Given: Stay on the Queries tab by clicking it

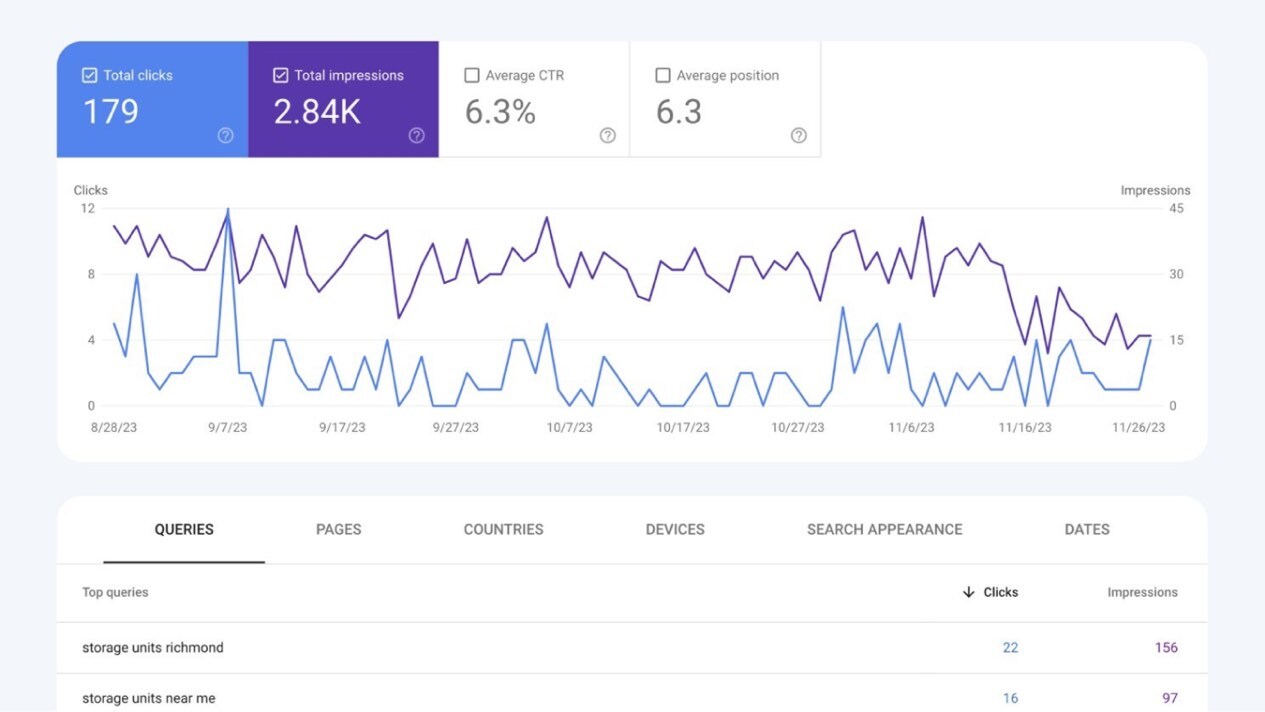Looking at the screenshot, I should [184, 529].
